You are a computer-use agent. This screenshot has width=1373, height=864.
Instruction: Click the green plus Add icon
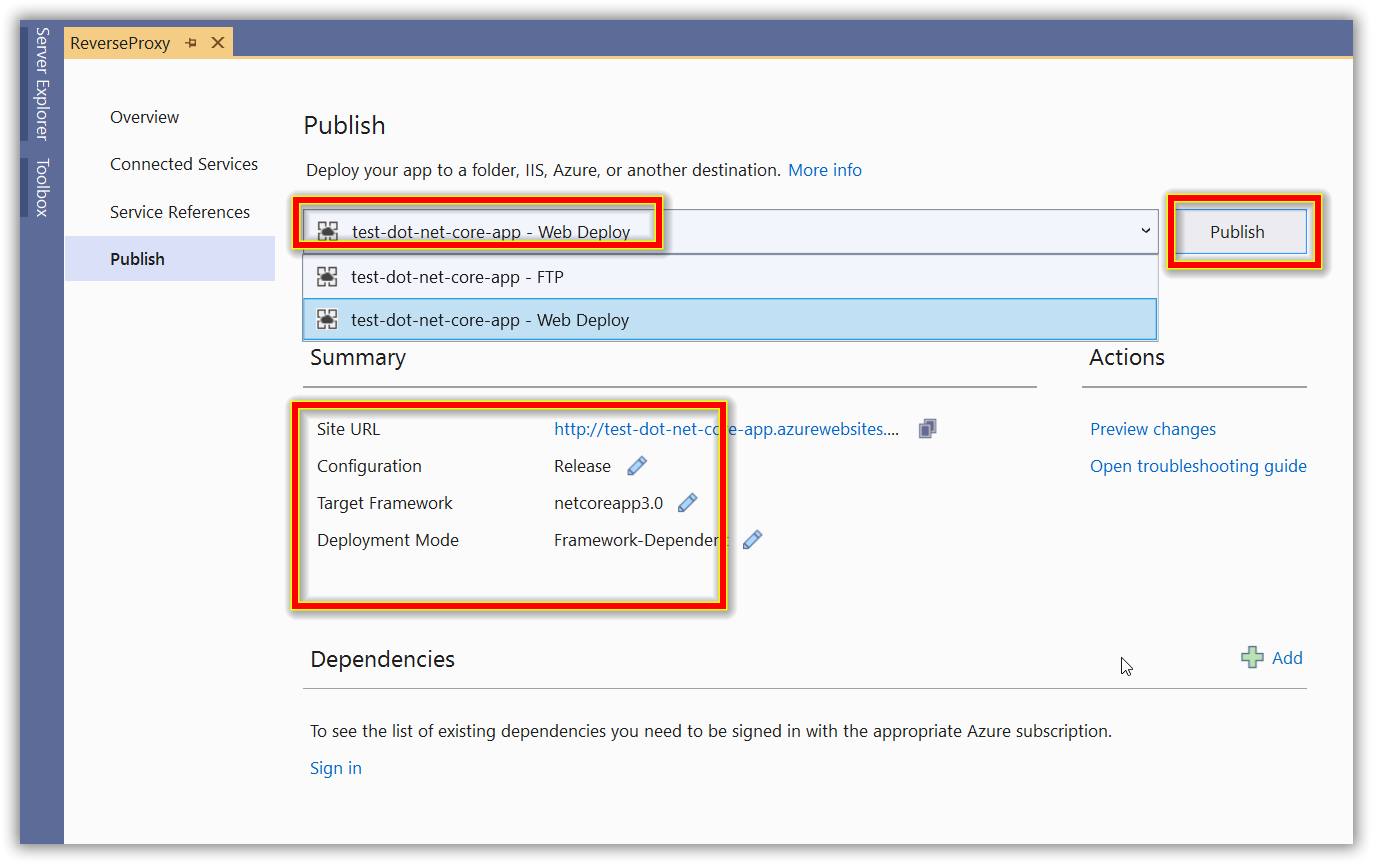[x=1252, y=657]
